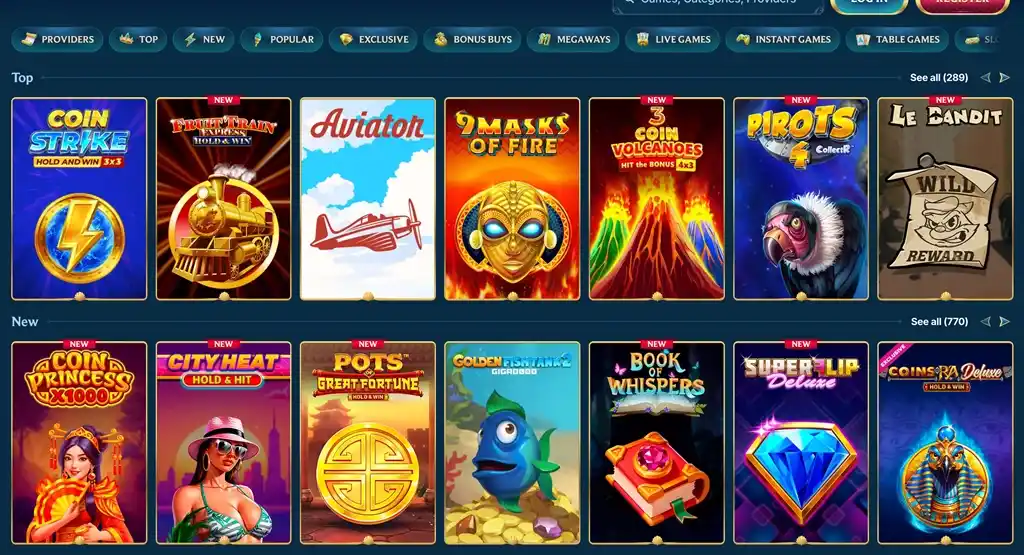Go to next games in Top row
The image size is (1024, 555).
click(1005, 78)
